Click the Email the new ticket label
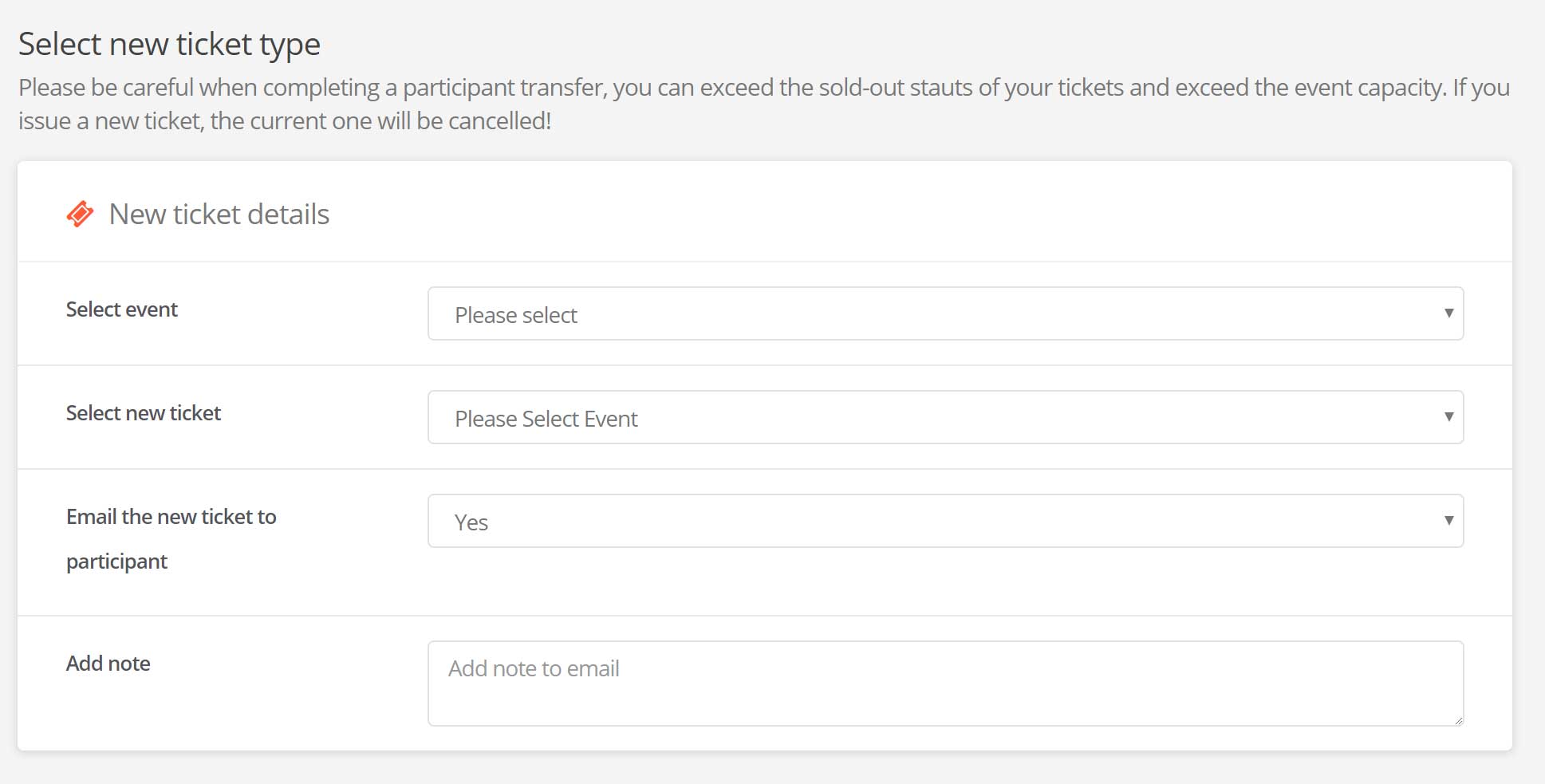Viewport: 1545px width, 784px height. point(171,517)
